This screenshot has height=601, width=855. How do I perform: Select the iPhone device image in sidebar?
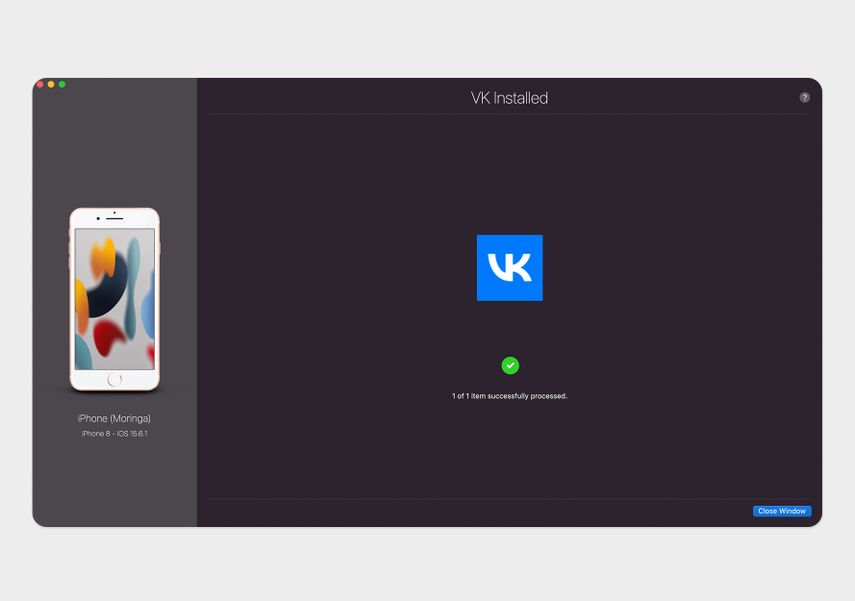[x=115, y=299]
